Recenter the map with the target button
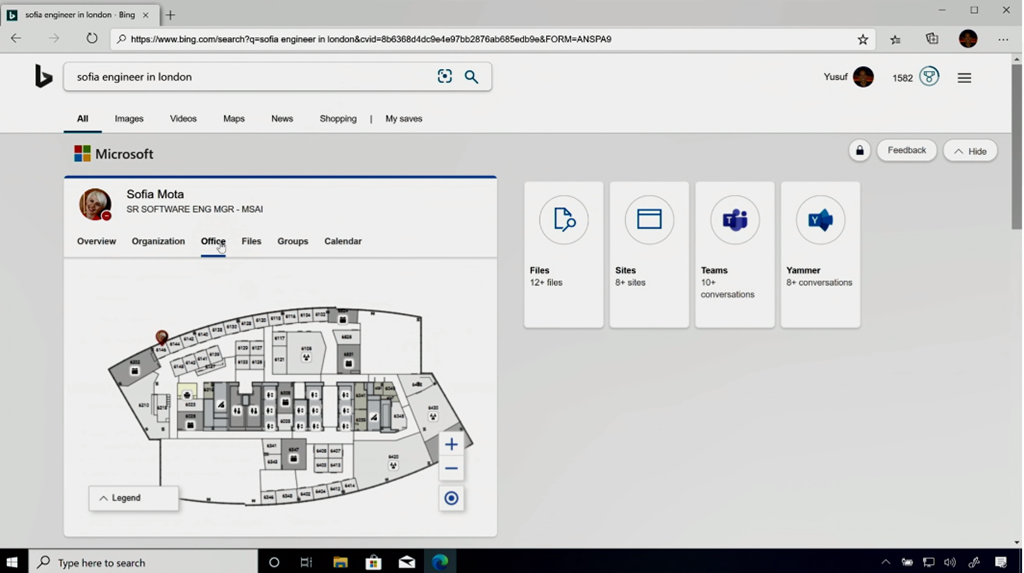Image resolution: width=1024 pixels, height=573 pixels. point(451,499)
